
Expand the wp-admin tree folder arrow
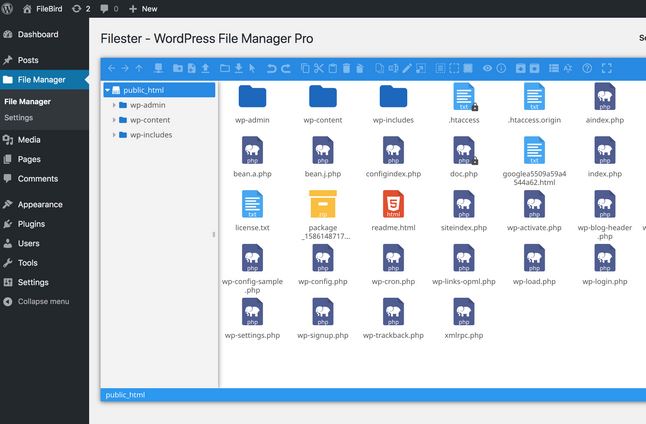click(114, 105)
